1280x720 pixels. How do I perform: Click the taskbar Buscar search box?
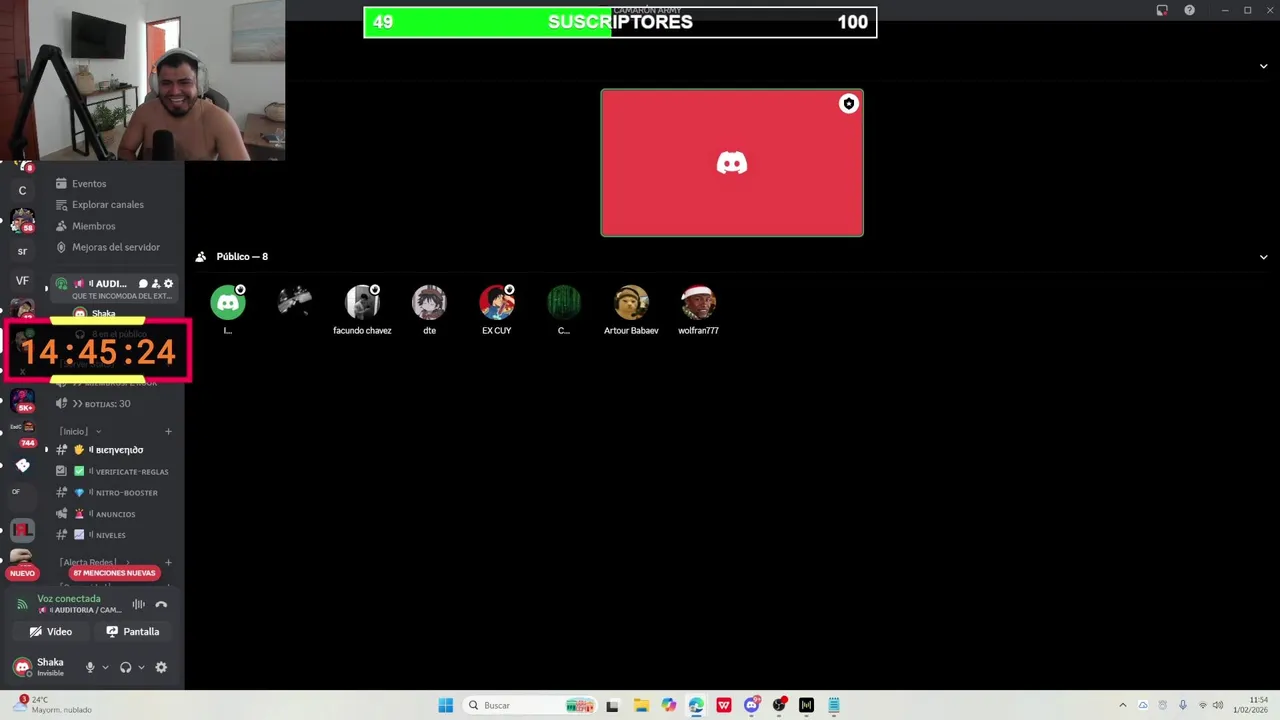click(531, 705)
